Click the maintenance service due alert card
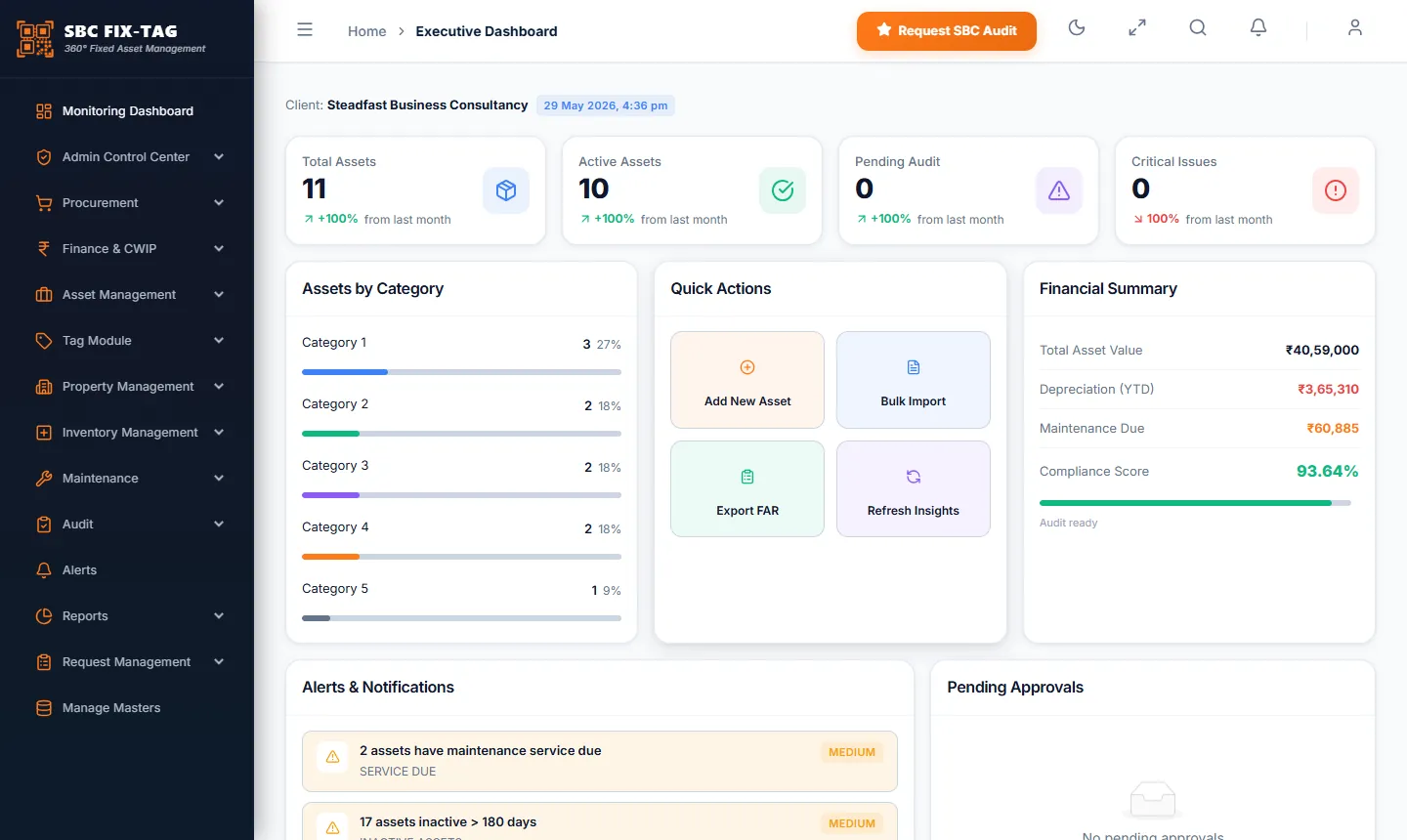The image size is (1407, 840). [x=600, y=761]
